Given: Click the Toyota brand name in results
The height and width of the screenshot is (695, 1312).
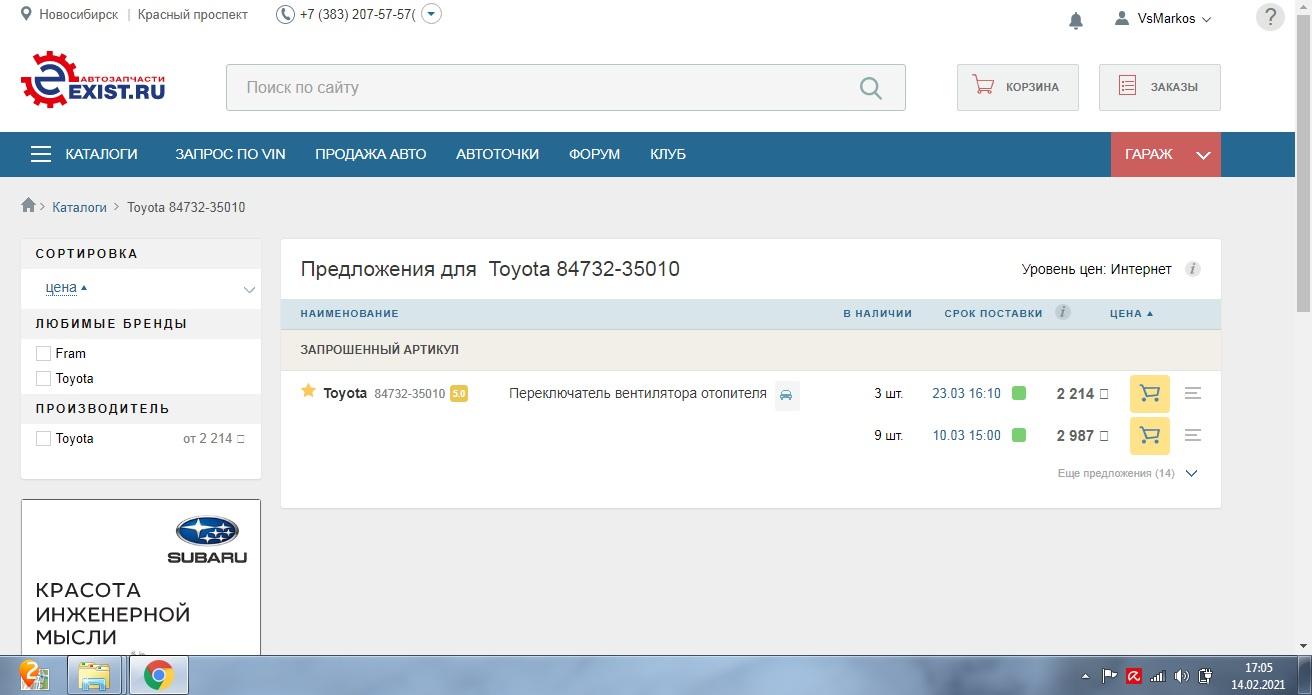Looking at the screenshot, I should click(345, 393).
